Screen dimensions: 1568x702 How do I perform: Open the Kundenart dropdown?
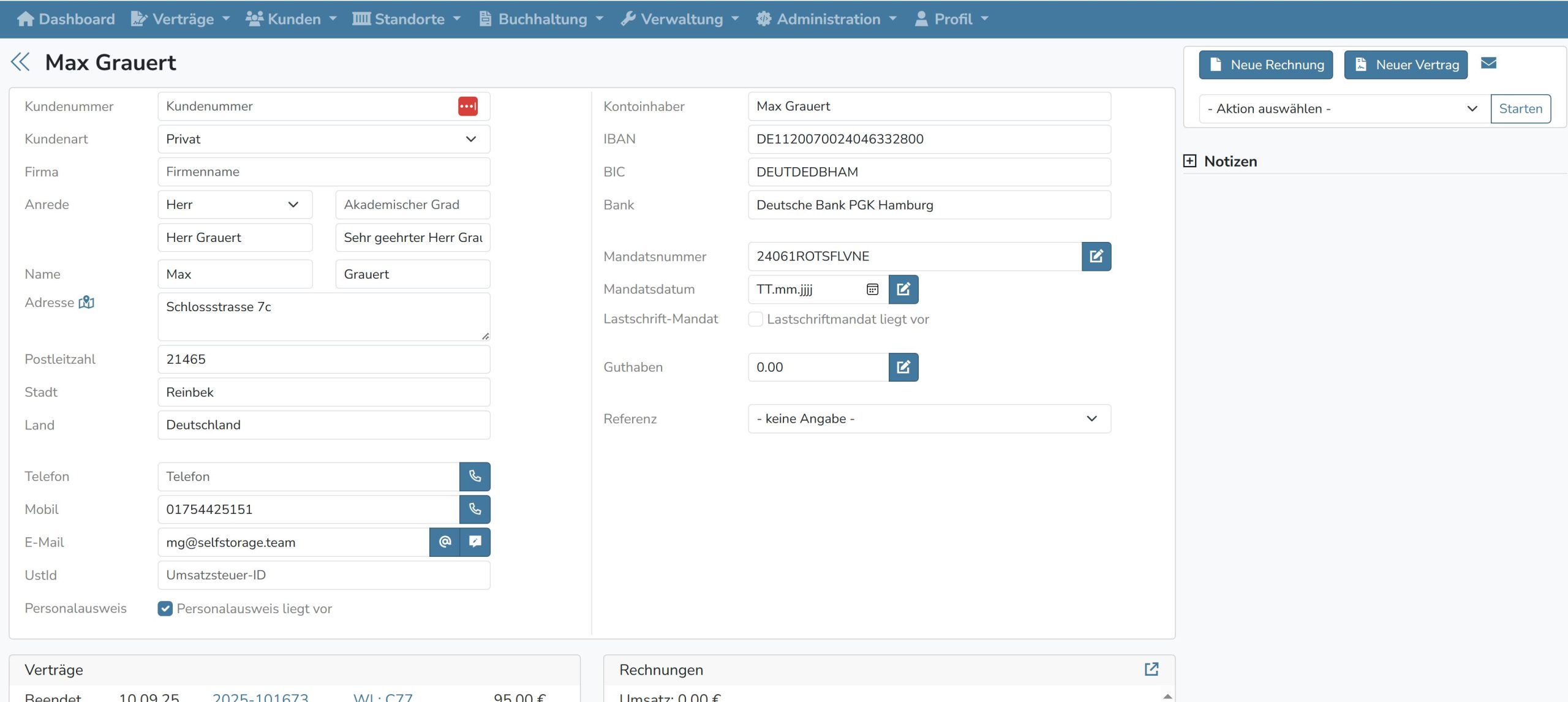[x=323, y=139]
